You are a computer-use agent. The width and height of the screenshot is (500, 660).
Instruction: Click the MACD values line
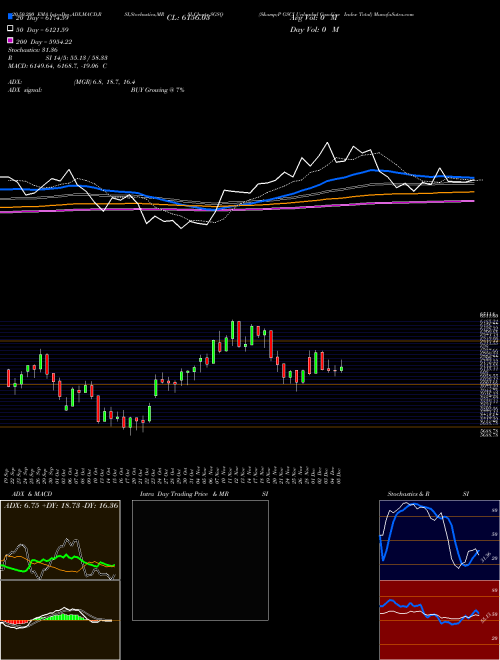point(57,66)
